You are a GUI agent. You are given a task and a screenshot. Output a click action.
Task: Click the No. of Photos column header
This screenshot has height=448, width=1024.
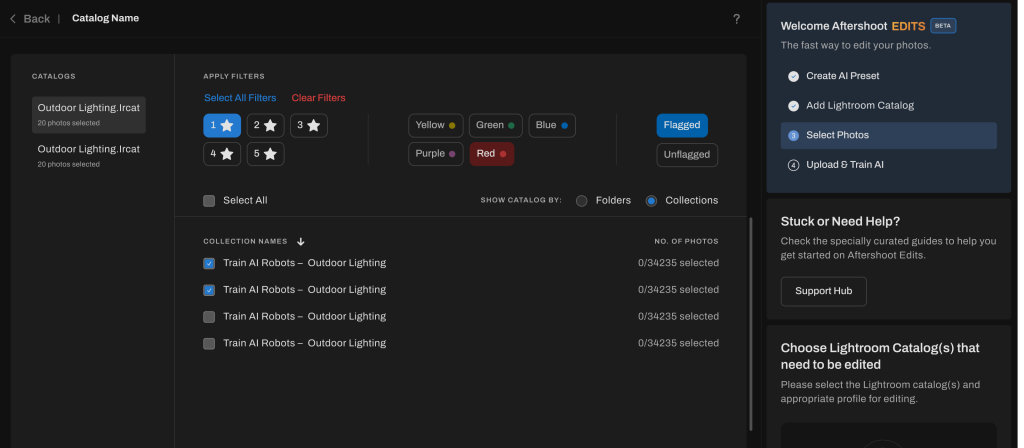click(x=686, y=242)
